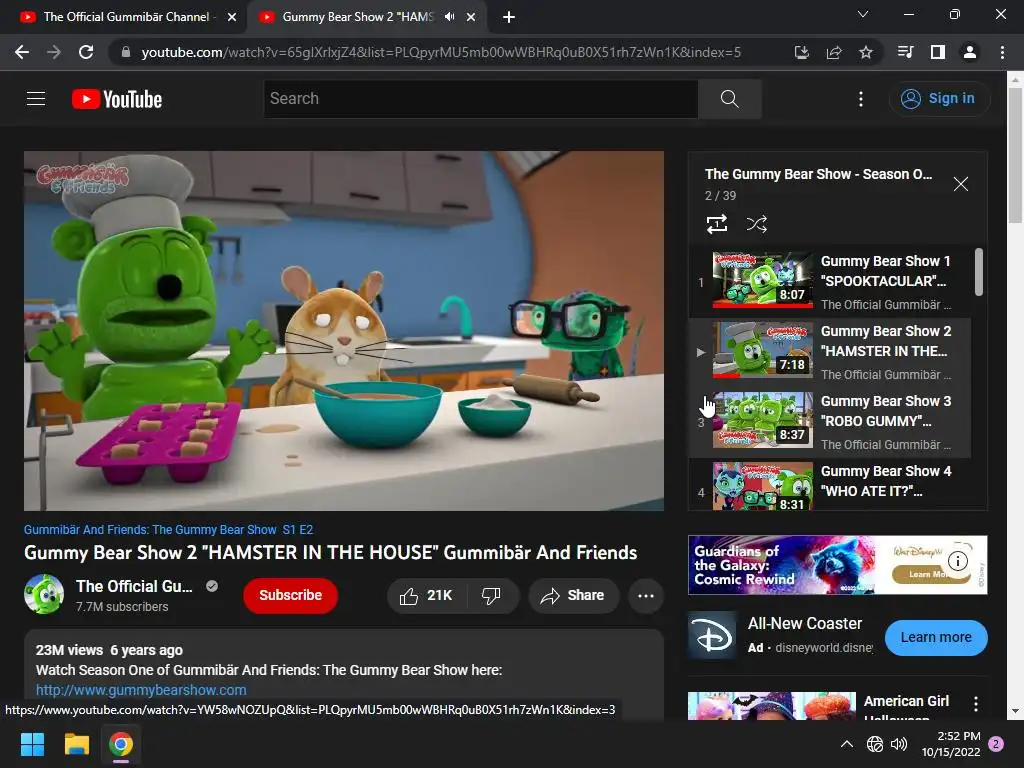Open a new browser tab
This screenshot has width=1024, height=768.
509,17
